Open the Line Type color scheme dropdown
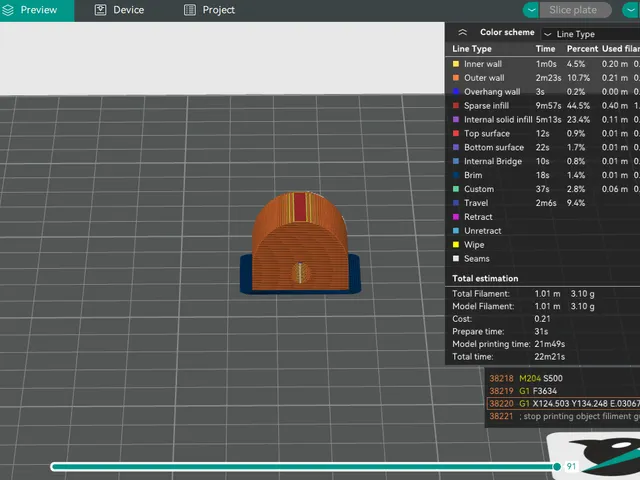The width and height of the screenshot is (640, 480). [x=590, y=34]
